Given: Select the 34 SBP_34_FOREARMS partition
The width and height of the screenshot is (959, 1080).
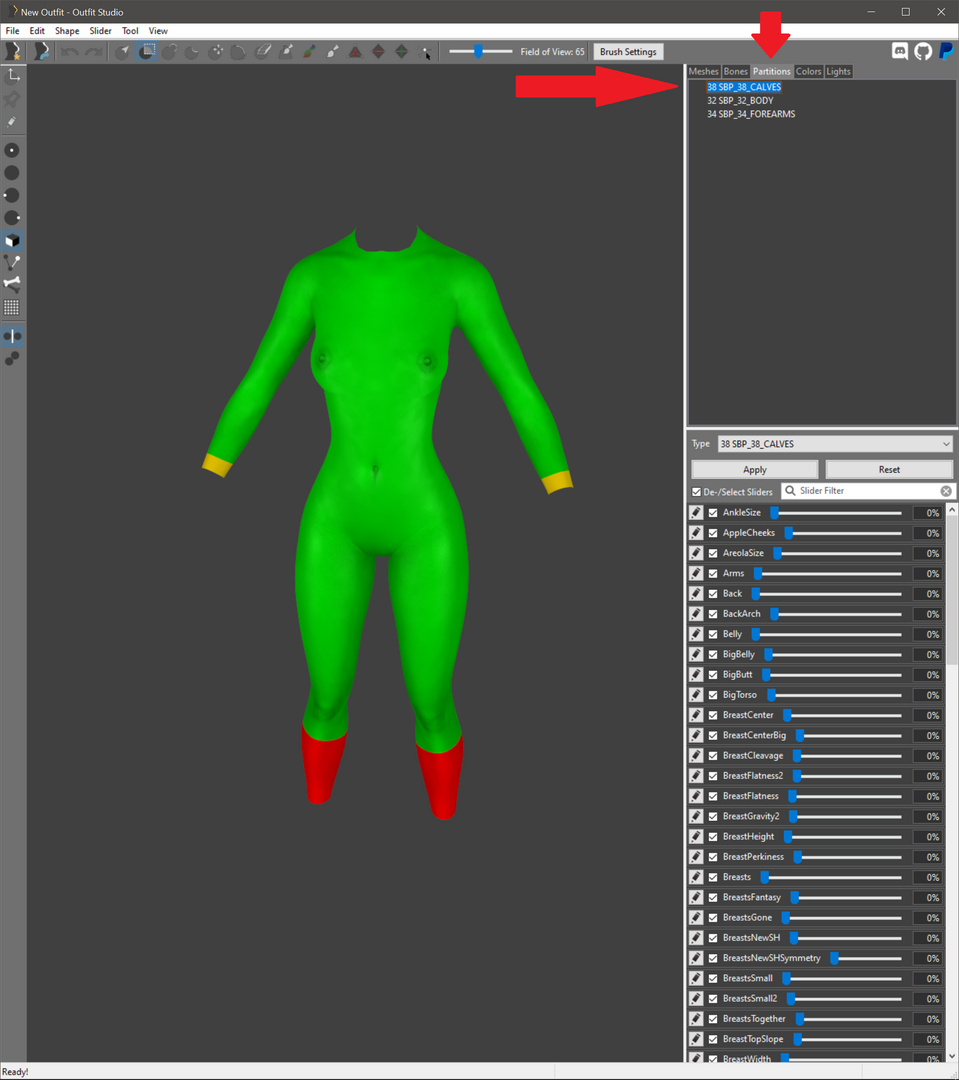Looking at the screenshot, I should pos(751,114).
